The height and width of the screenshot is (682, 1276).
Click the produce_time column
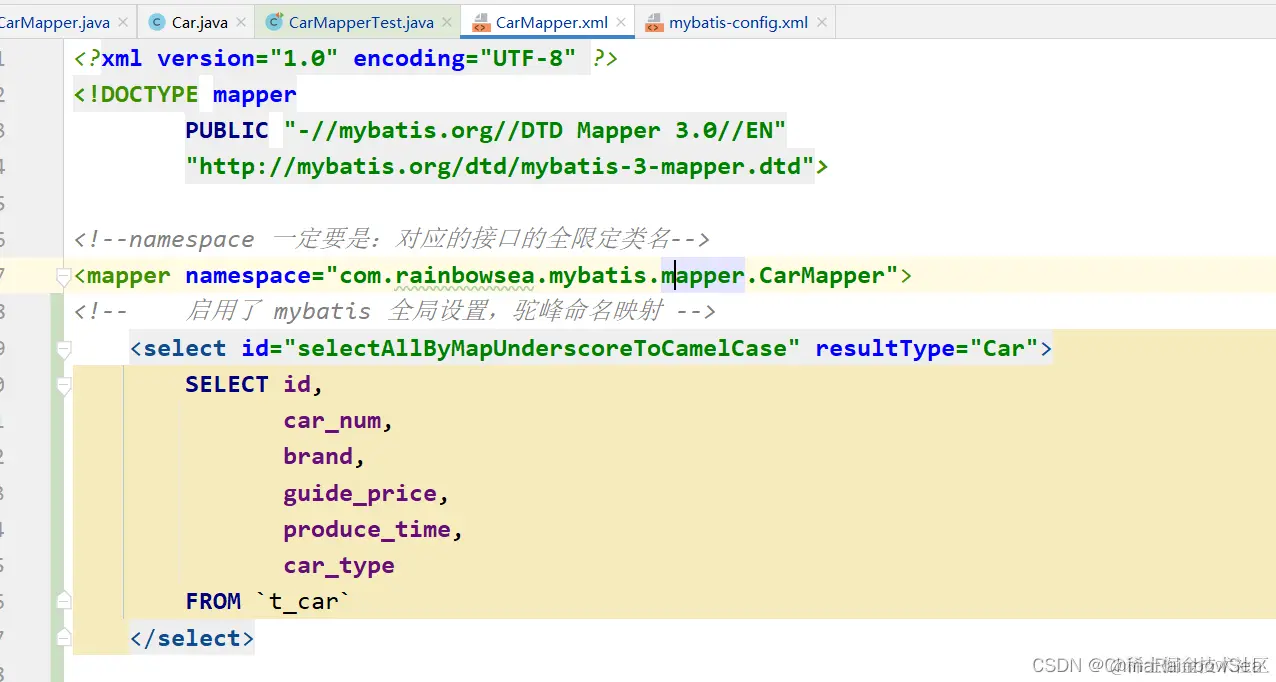(367, 530)
